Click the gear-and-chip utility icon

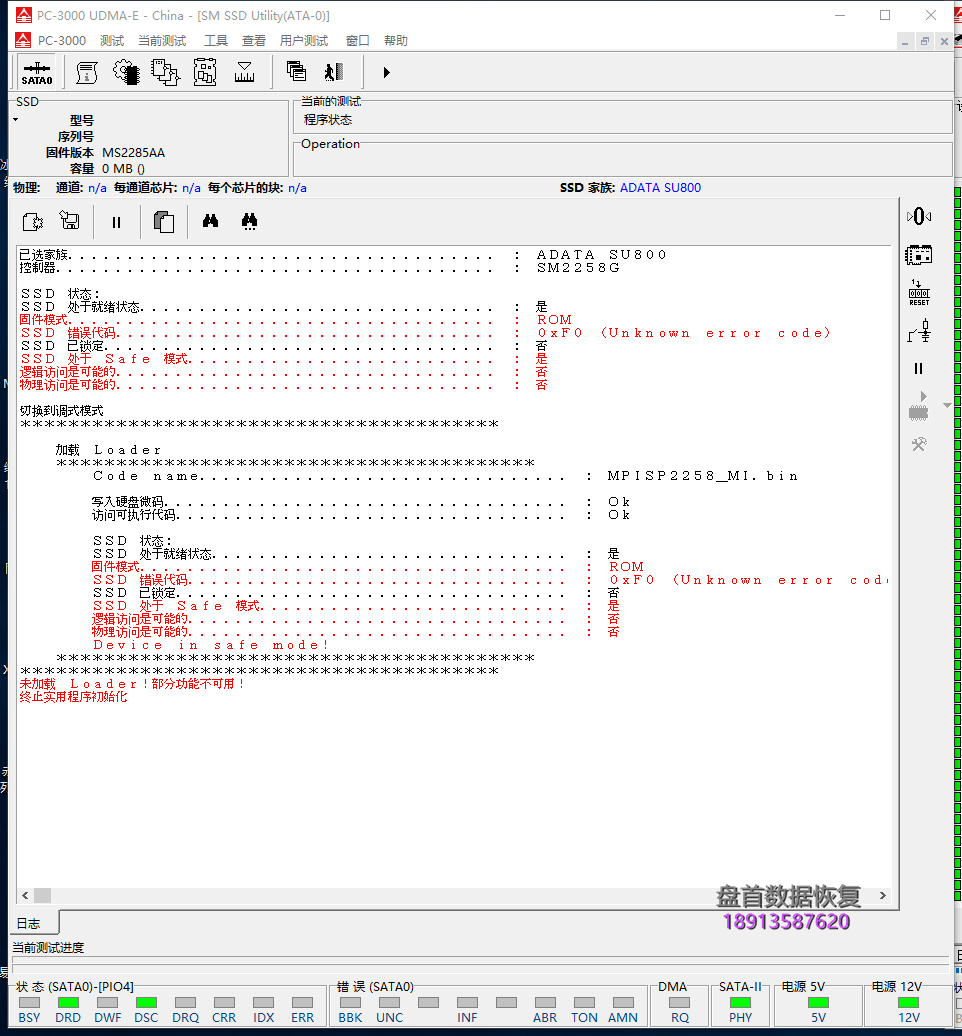pyautogui.click(x=126, y=73)
